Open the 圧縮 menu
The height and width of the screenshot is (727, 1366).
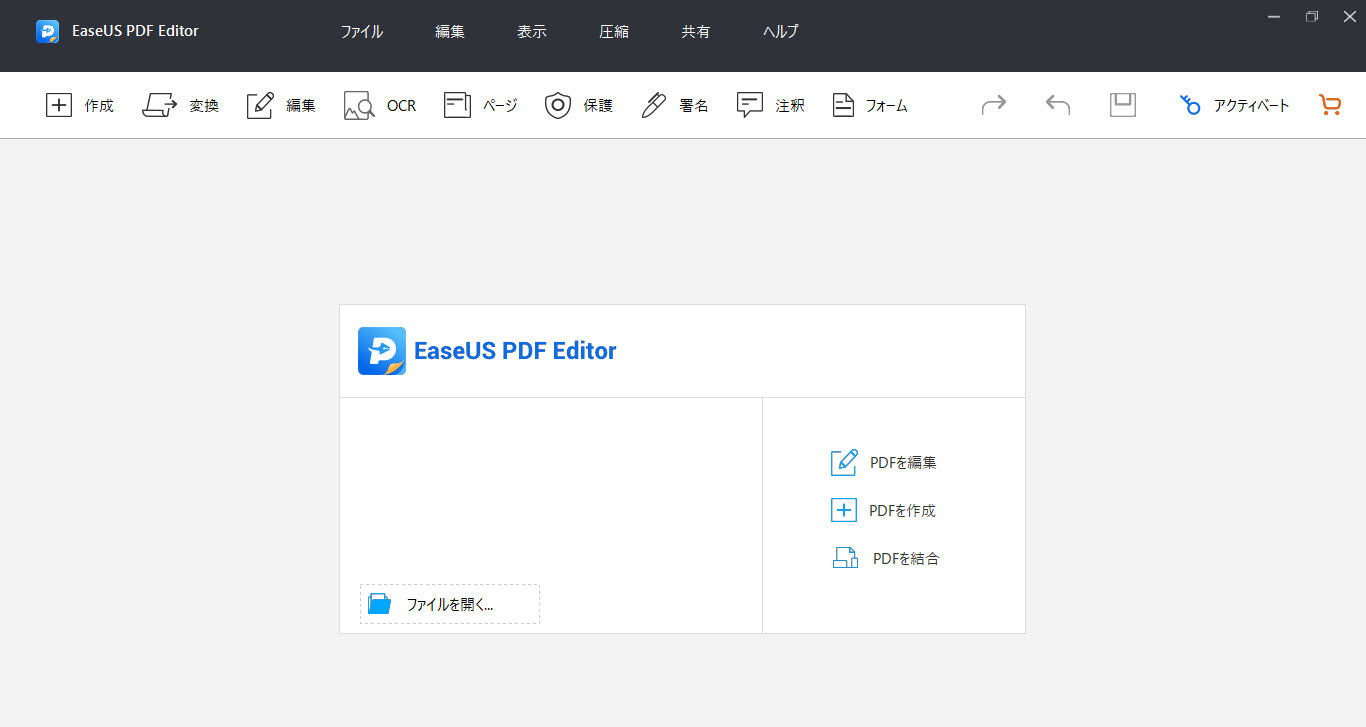614,31
